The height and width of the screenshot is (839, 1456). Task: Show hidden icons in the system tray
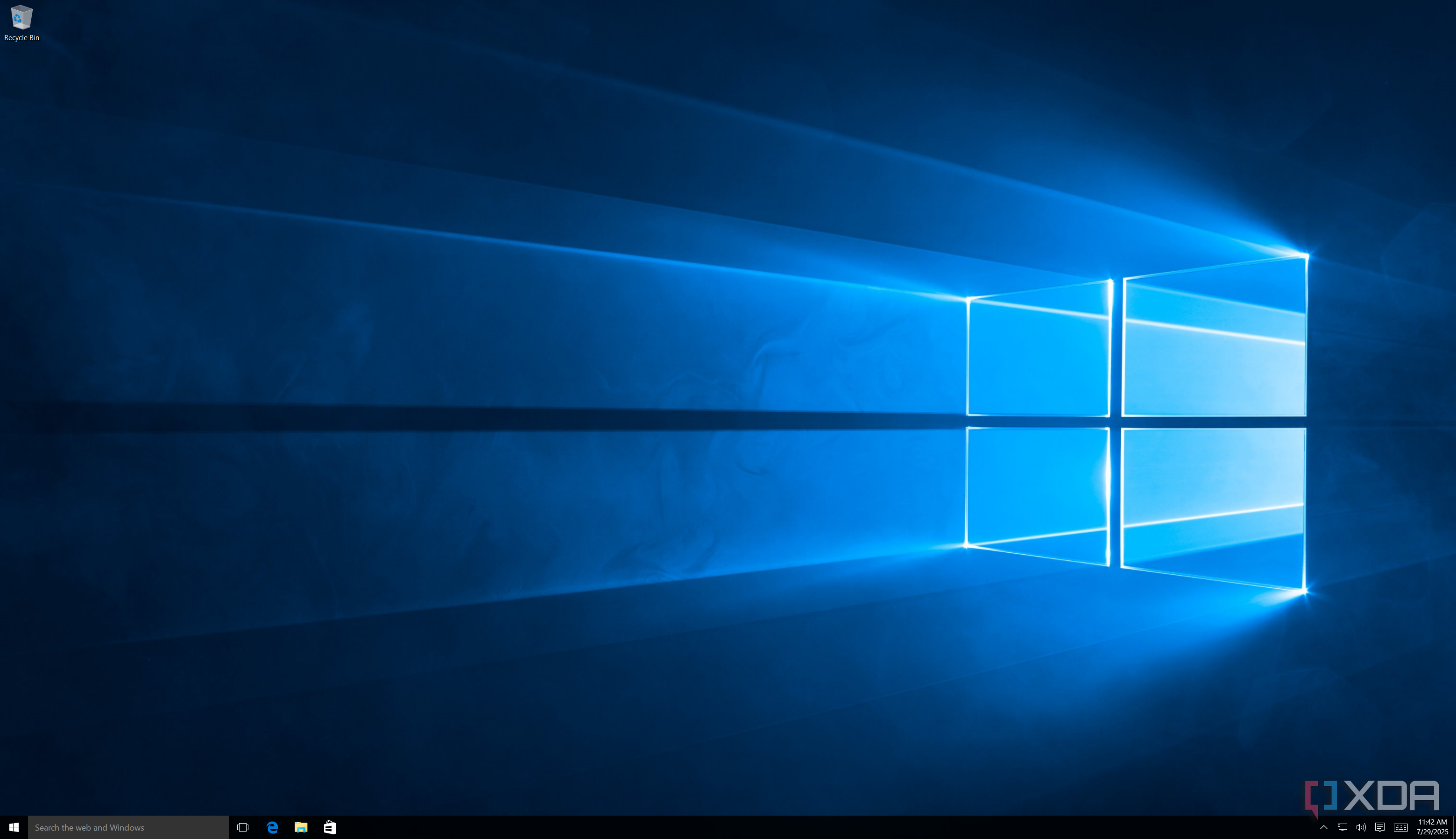coord(1323,827)
